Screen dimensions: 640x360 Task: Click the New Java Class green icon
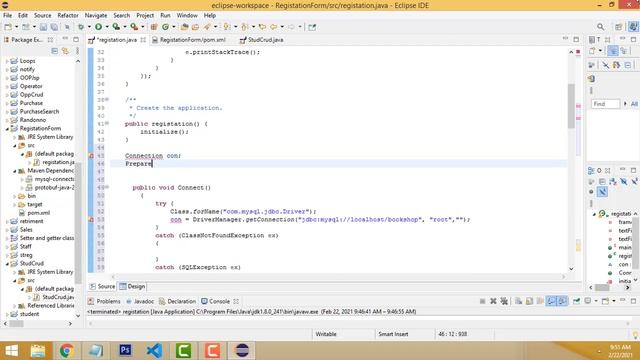165,27
